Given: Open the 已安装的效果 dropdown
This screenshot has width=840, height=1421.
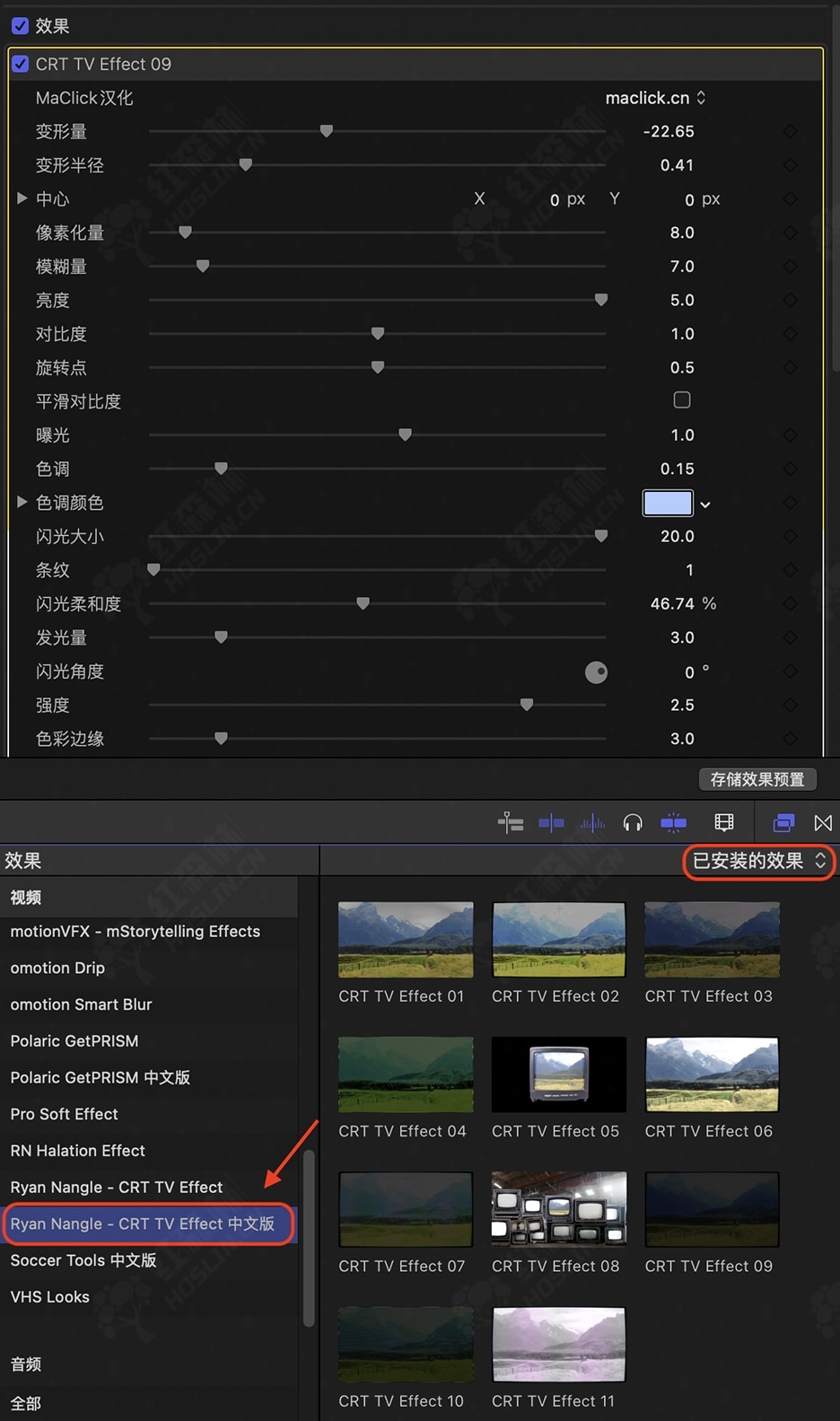Looking at the screenshot, I should (x=758, y=862).
